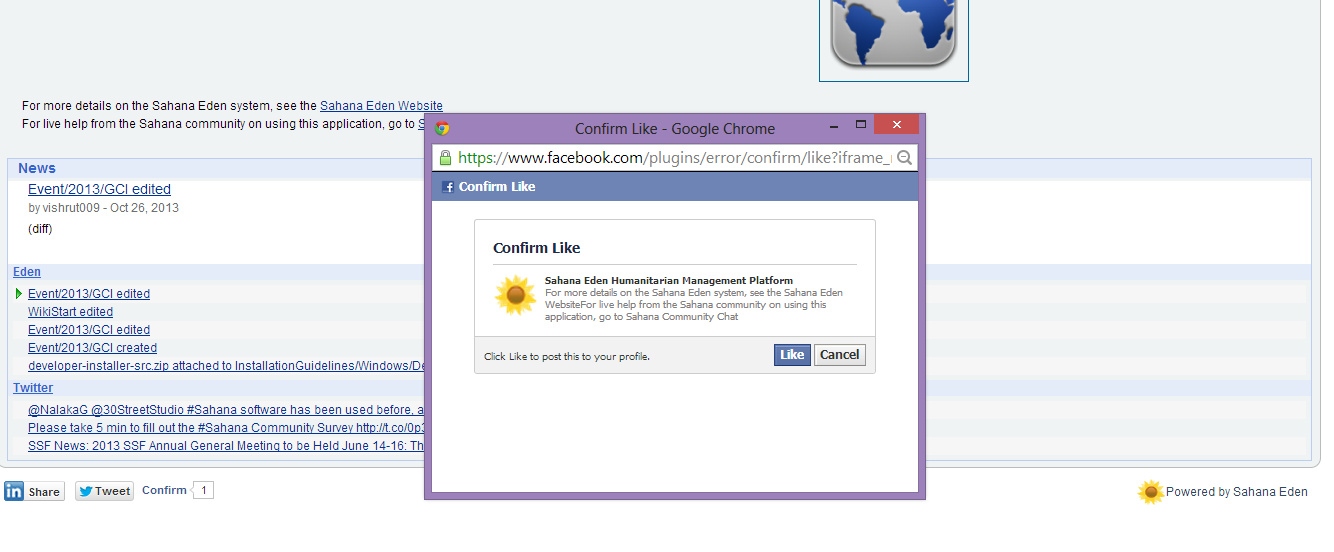Screen dimensions: 1334x552
Task: Click the Twitter Tweet button
Action: (104, 491)
